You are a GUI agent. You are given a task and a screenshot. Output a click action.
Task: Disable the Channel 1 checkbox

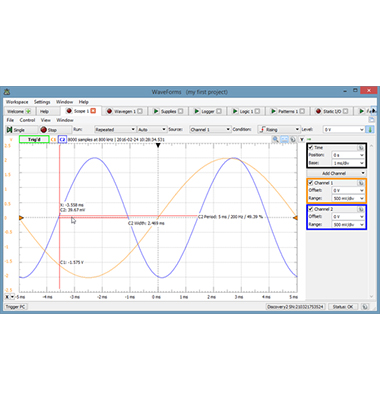tap(311, 183)
